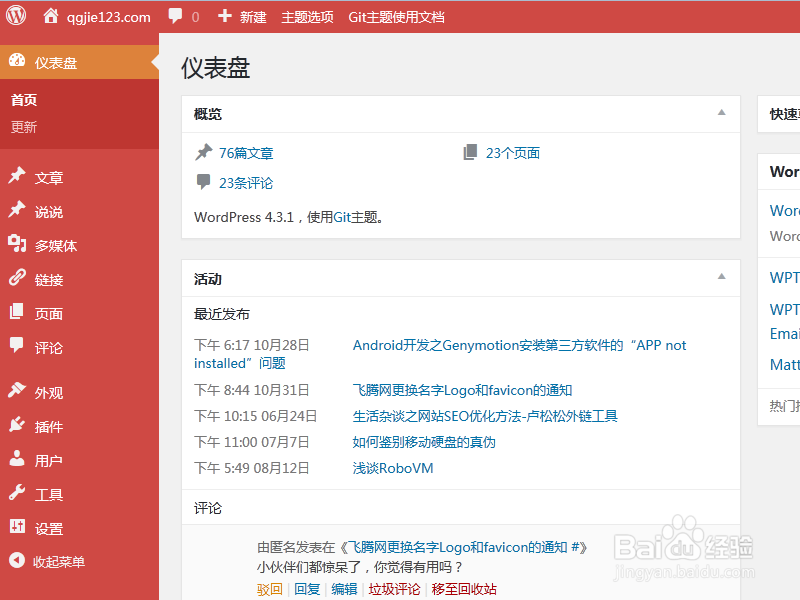Open 主题选项 in the admin bar
Screen dimensions: 800x600
307,17
